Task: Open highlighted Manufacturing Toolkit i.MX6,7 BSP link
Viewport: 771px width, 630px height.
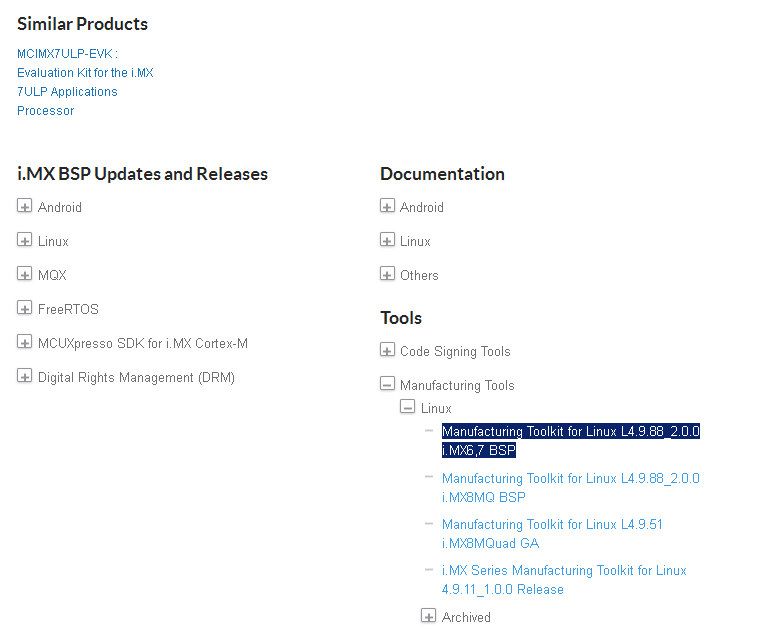Action: 570,441
